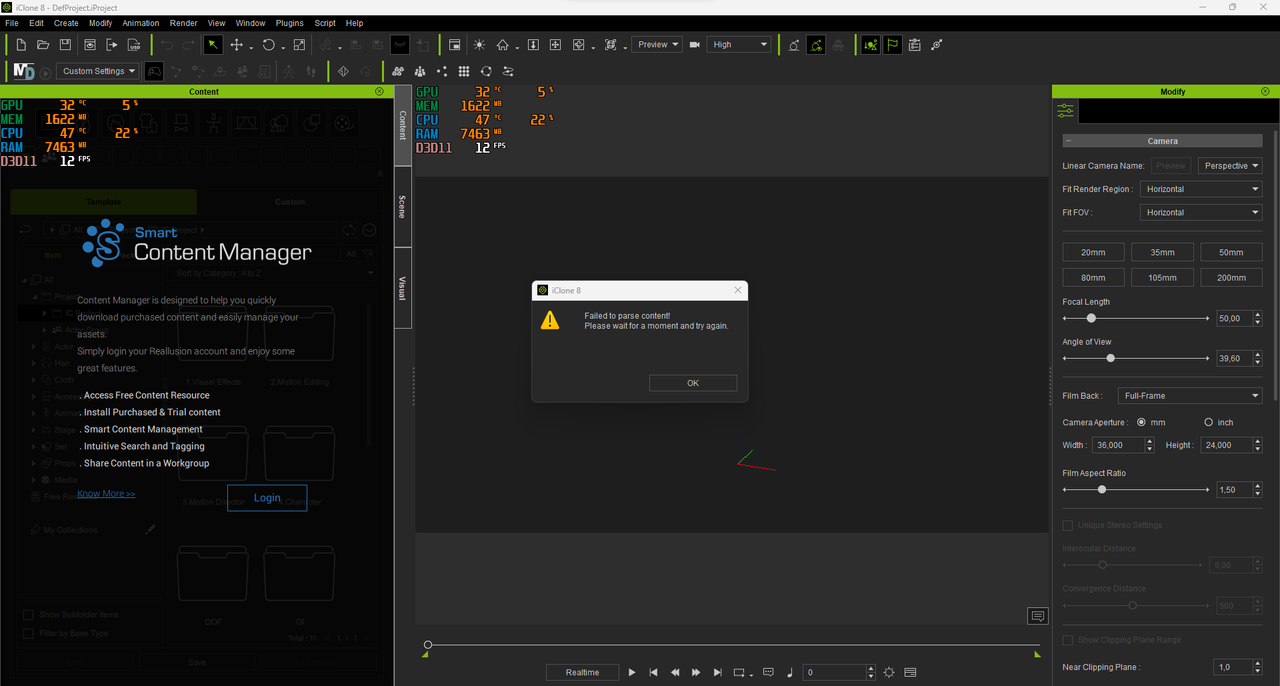Open the Know More link

106,494
